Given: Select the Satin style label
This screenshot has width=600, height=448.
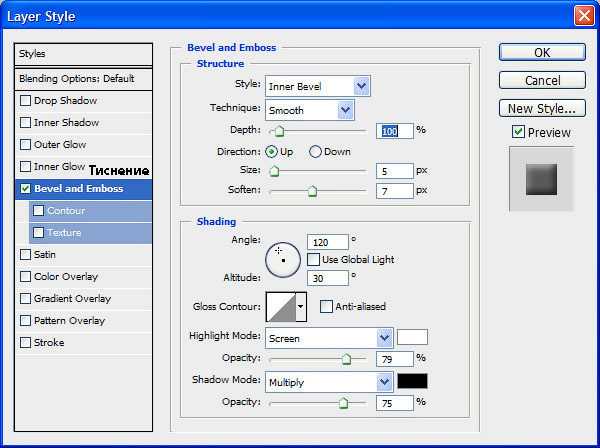Looking at the screenshot, I should (45, 254).
